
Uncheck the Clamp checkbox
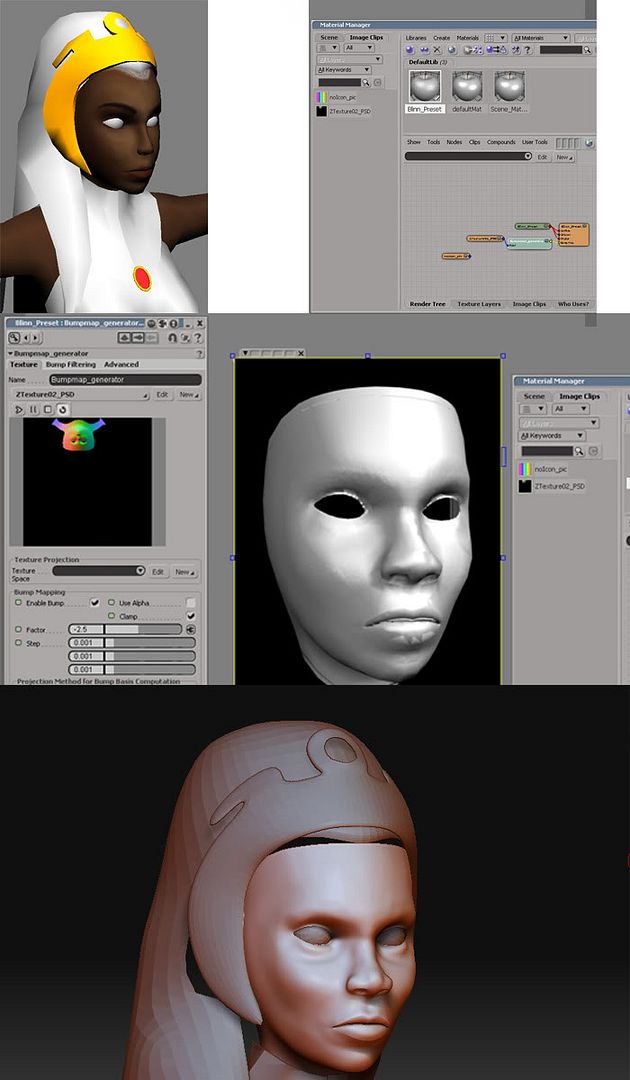tap(190, 616)
